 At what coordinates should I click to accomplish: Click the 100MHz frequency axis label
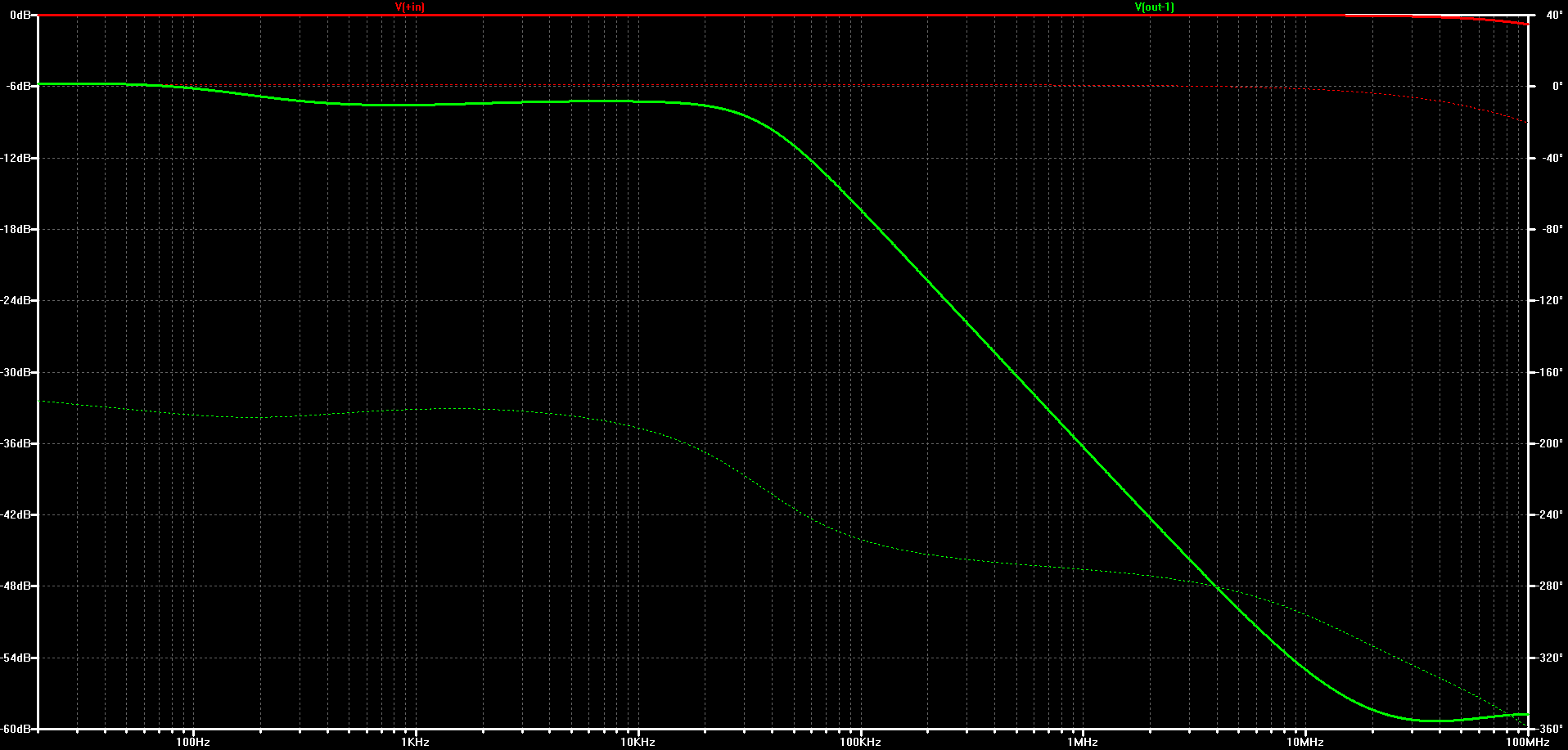click(x=1527, y=742)
